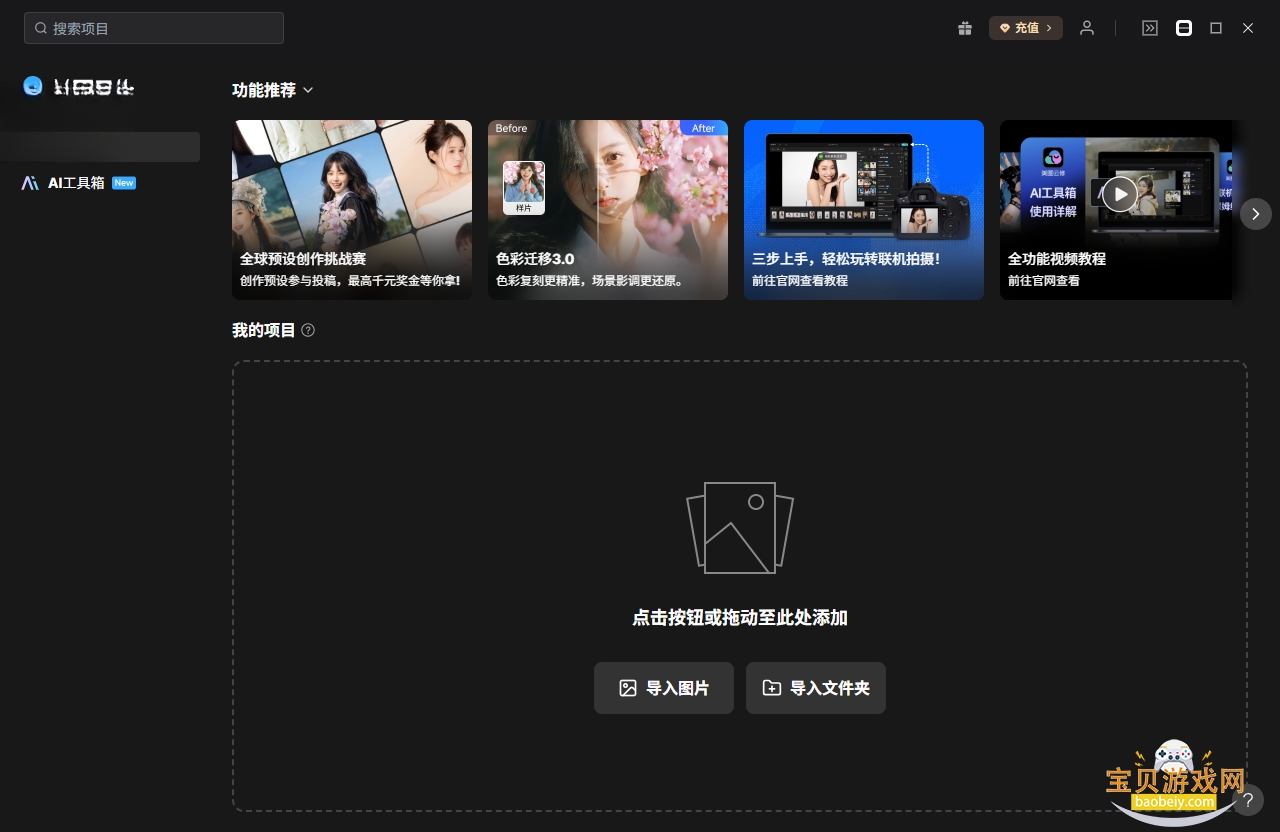Click the placeholder image icon in drop area
Viewport: 1280px width, 832px height.
tap(740, 528)
